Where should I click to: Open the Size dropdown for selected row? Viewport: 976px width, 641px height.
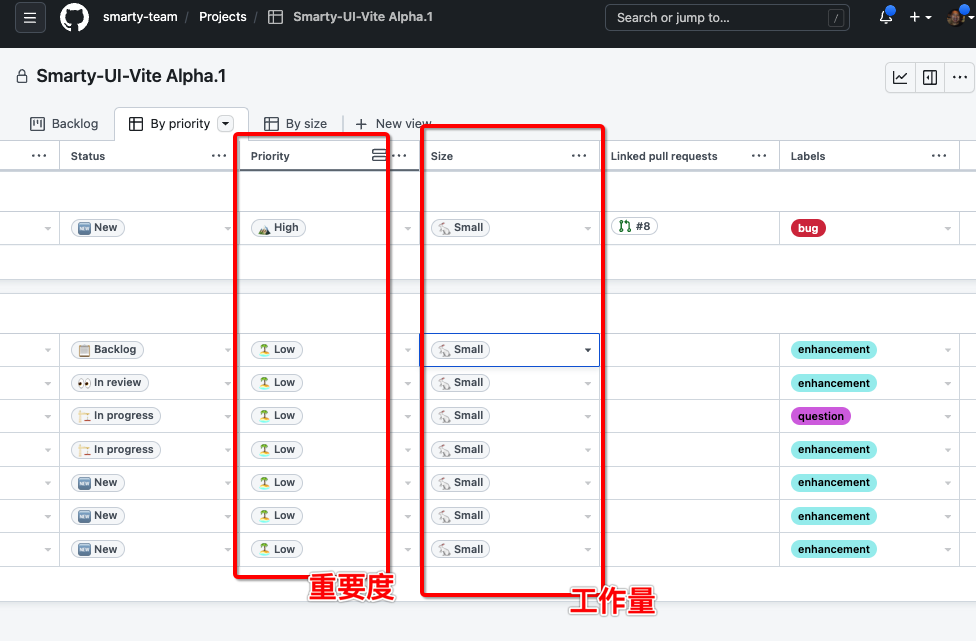(588, 350)
